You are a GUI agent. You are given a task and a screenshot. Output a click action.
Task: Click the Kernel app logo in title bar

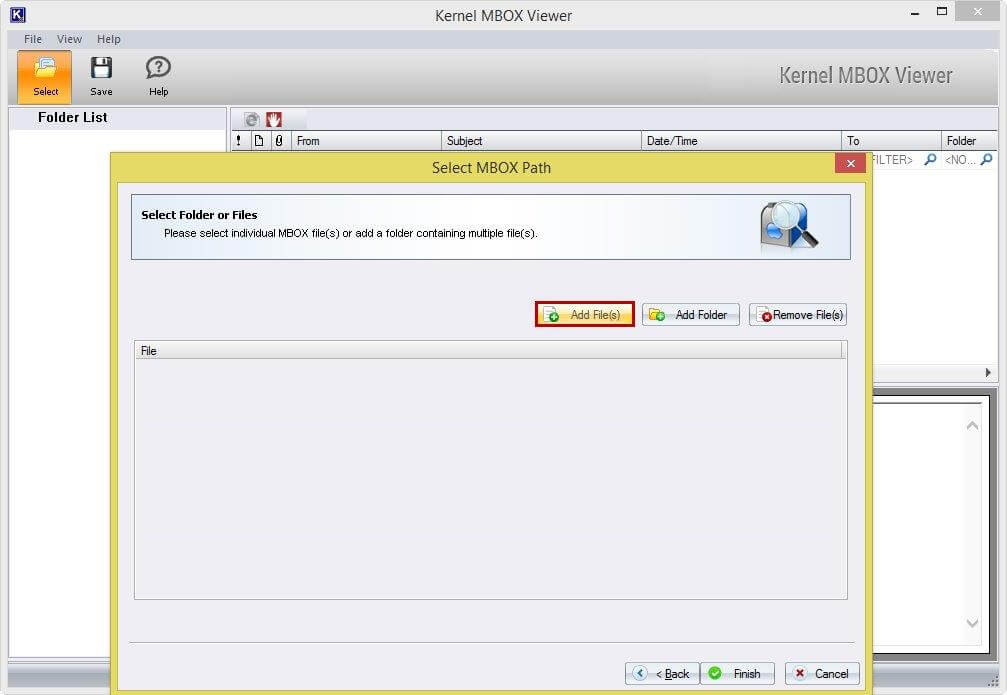(x=18, y=14)
